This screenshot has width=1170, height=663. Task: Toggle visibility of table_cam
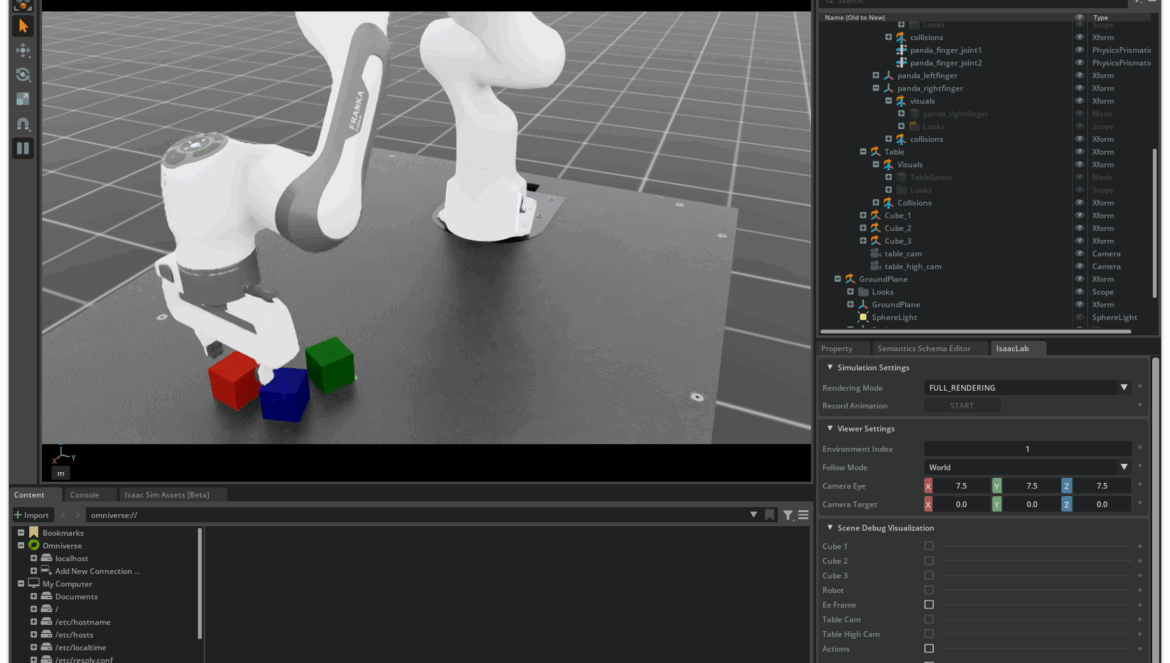(1079, 254)
